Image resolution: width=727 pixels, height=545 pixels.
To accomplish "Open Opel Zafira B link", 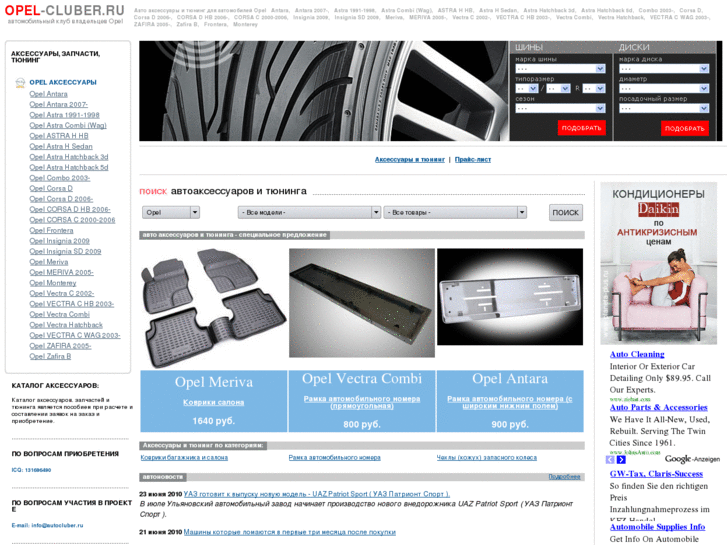I will pyautogui.click(x=50, y=357).
